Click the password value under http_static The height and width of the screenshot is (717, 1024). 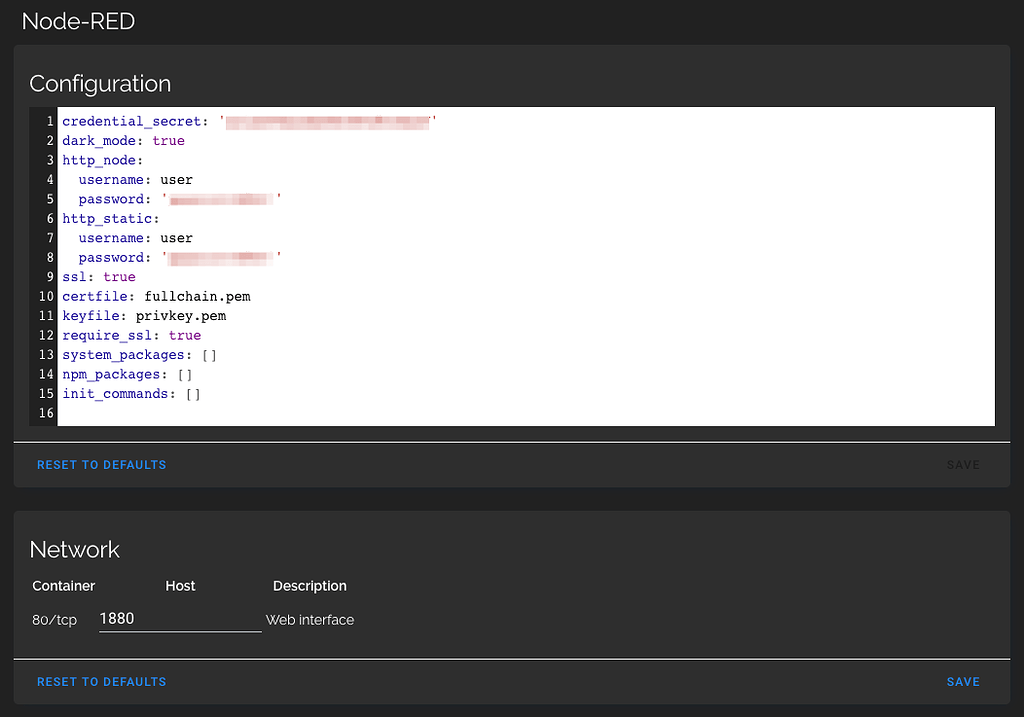tap(221, 258)
